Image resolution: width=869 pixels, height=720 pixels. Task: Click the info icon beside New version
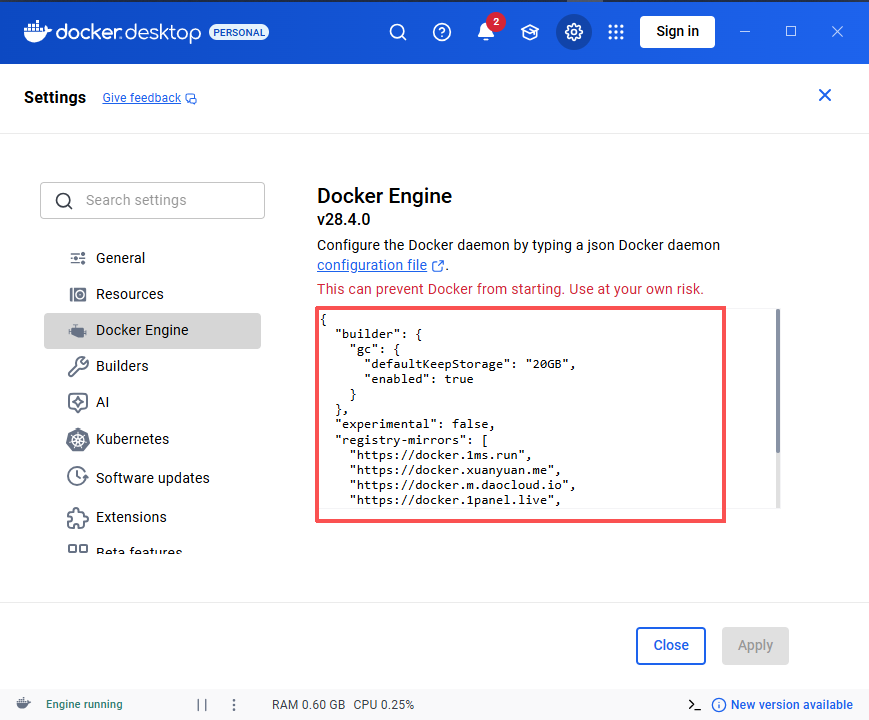click(718, 704)
